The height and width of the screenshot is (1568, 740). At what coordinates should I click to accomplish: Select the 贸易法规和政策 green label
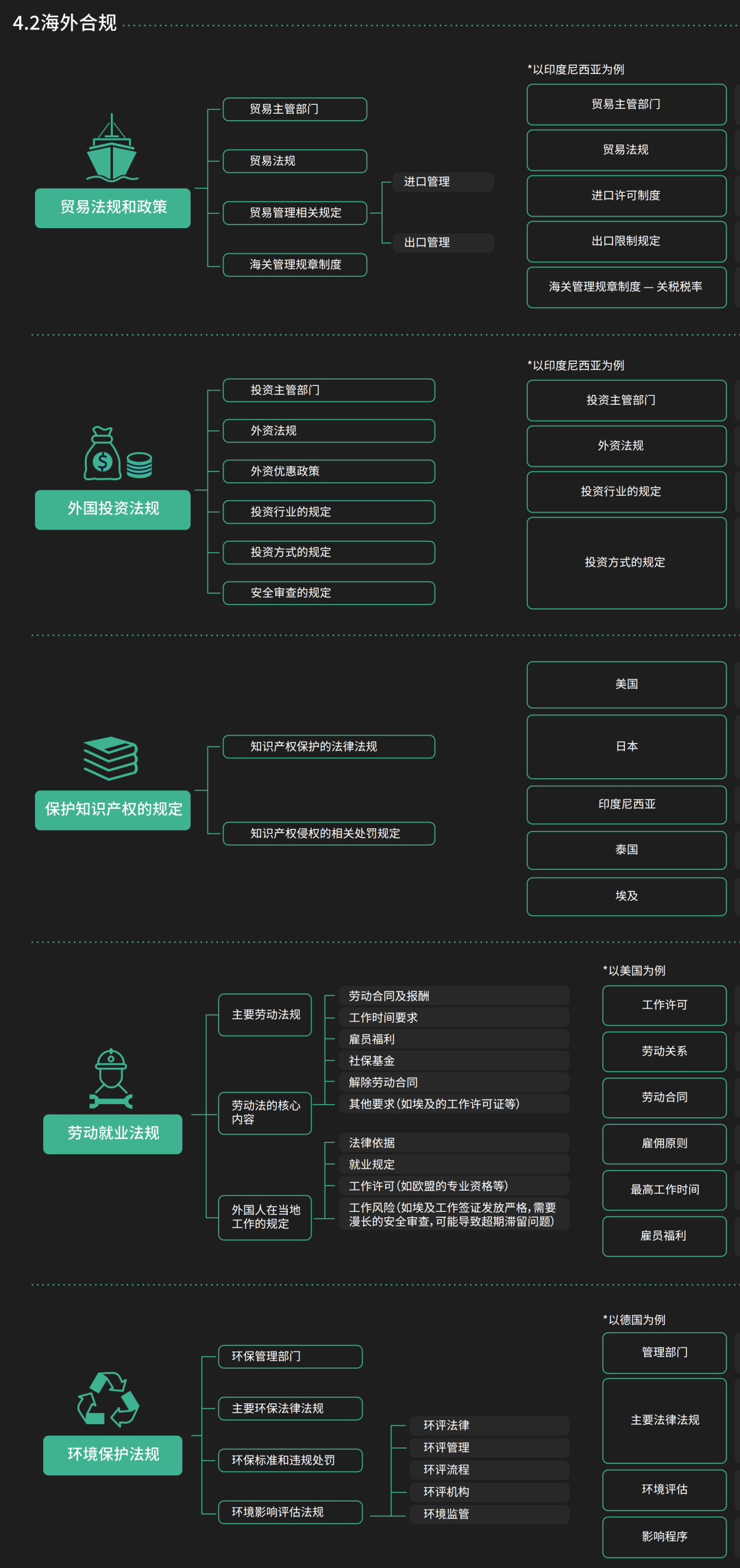coord(113,208)
